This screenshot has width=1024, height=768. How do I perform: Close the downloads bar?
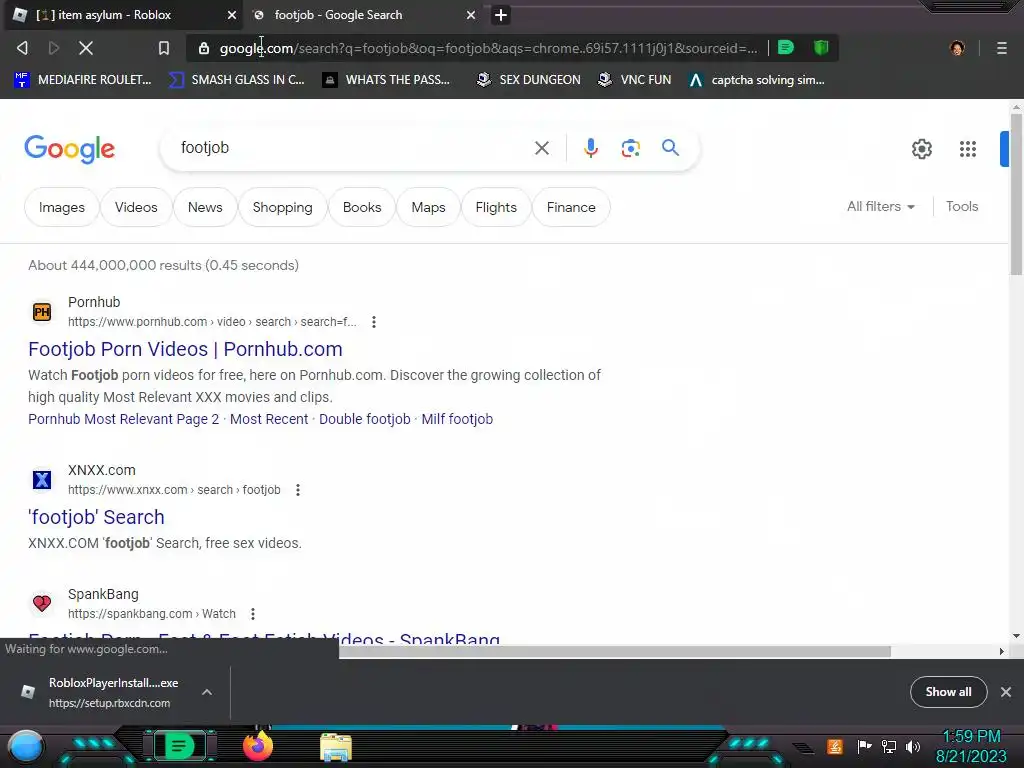(x=1006, y=692)
